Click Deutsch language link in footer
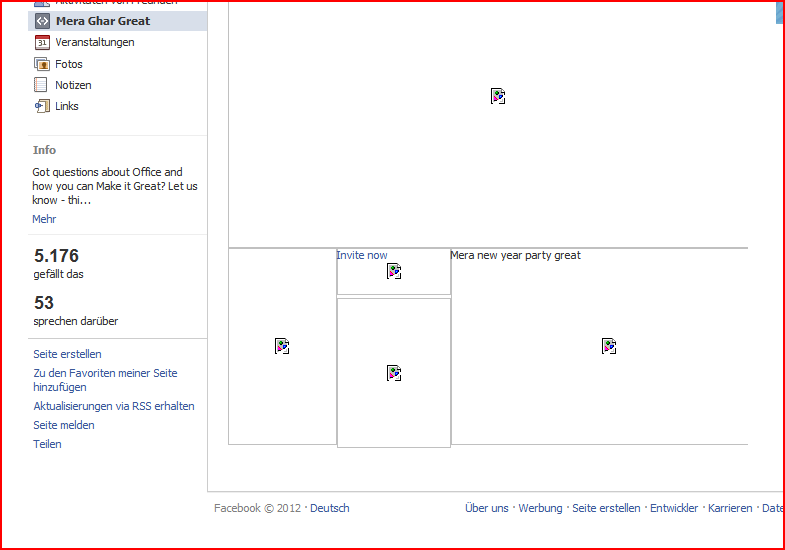785x550 pixels. coord(330,508)
